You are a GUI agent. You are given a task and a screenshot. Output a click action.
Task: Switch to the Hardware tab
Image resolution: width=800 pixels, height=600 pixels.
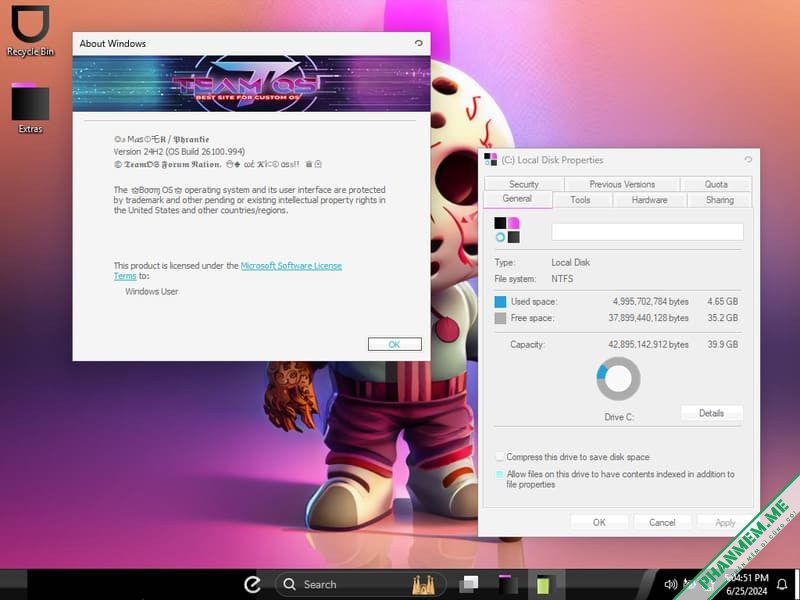649,200
